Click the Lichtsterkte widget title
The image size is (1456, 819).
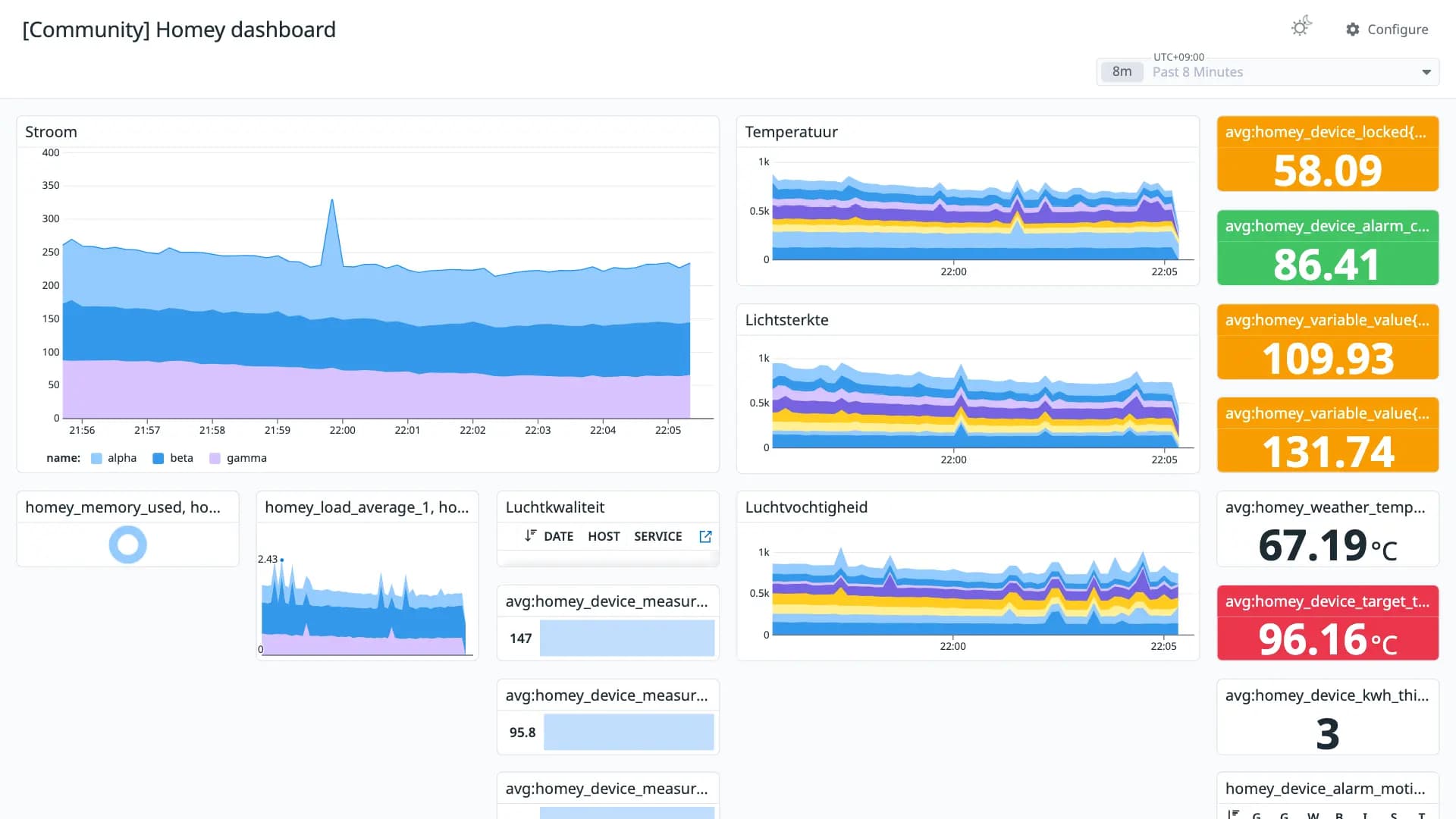(x=786, y=320)
